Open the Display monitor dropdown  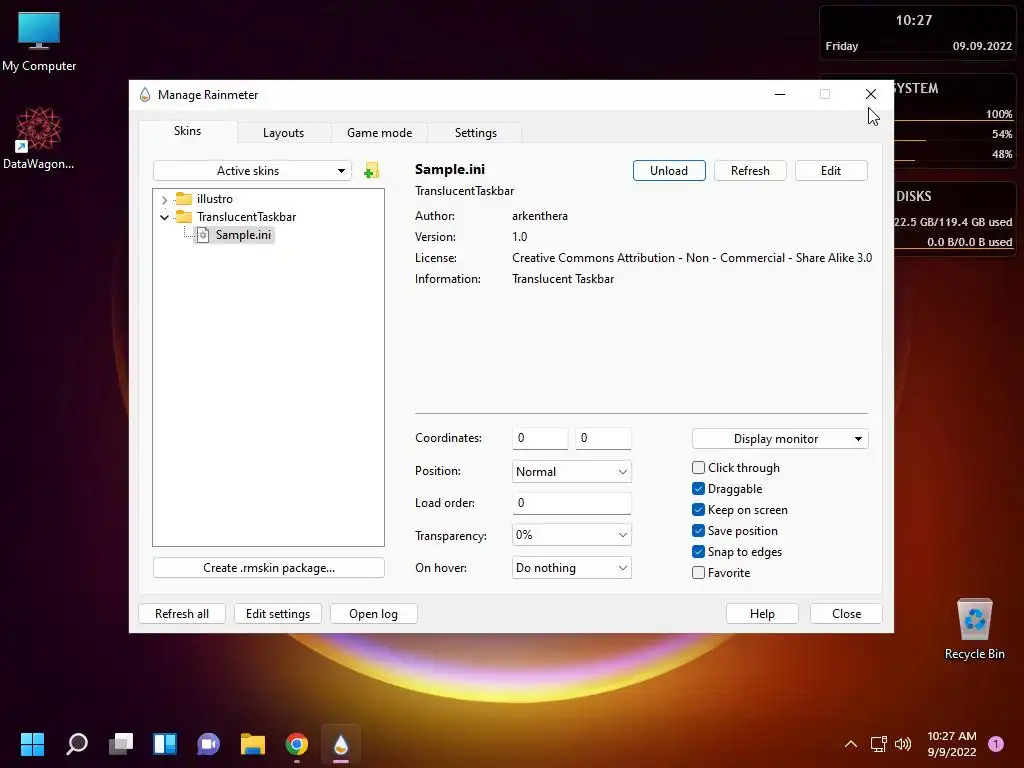pos(780,439)
